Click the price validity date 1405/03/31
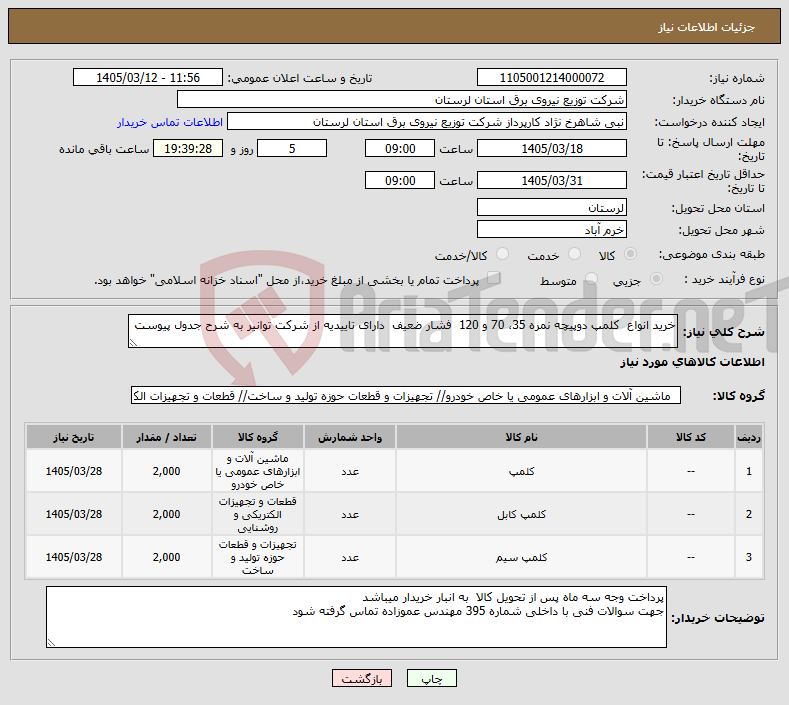Viewport: 789px width, 705px height. click(551, 180)
